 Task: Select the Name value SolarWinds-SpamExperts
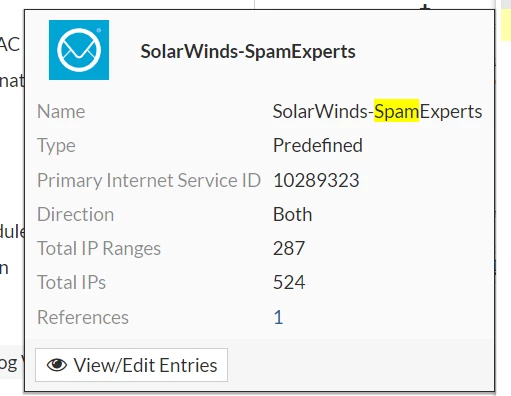click(x=377, y=111)
